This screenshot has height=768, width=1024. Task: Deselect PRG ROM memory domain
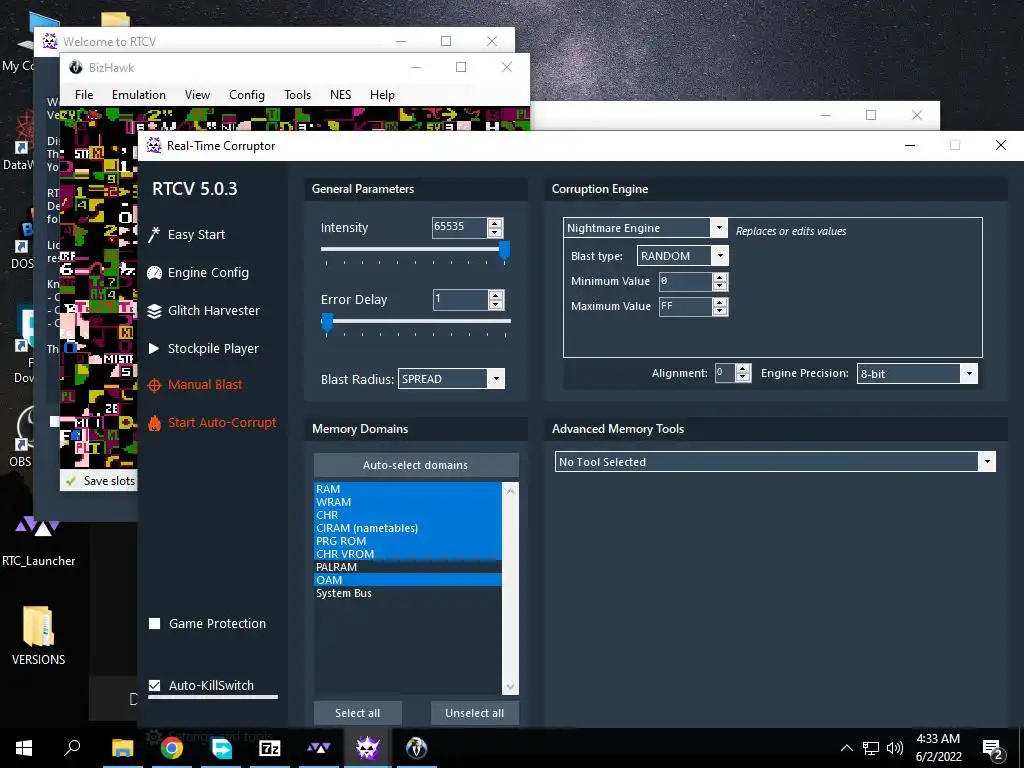pyautogui.click(x=408, y=541)
